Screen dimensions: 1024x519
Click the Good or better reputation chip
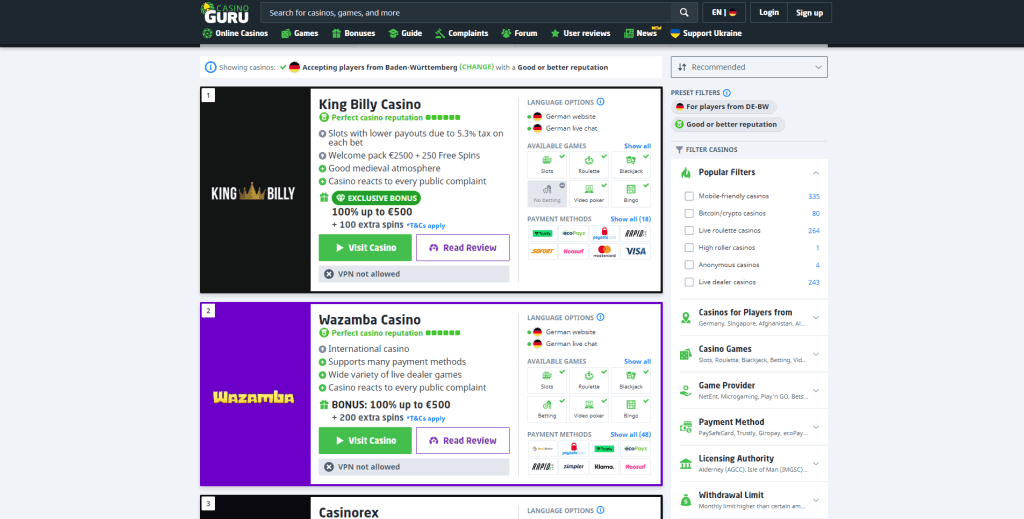(x=728, y=124)
